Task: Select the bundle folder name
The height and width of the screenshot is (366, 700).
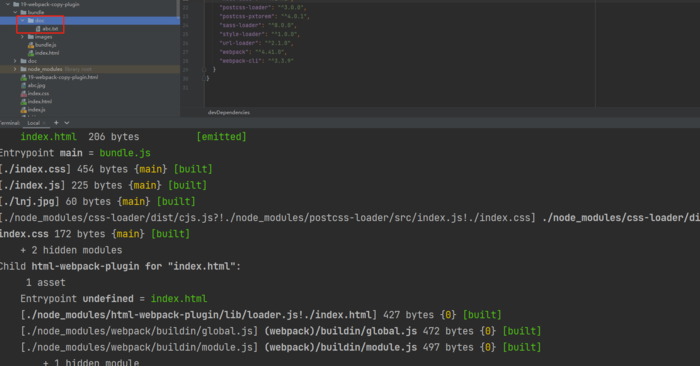Action: pyautogui.click(x=36, y=12)
